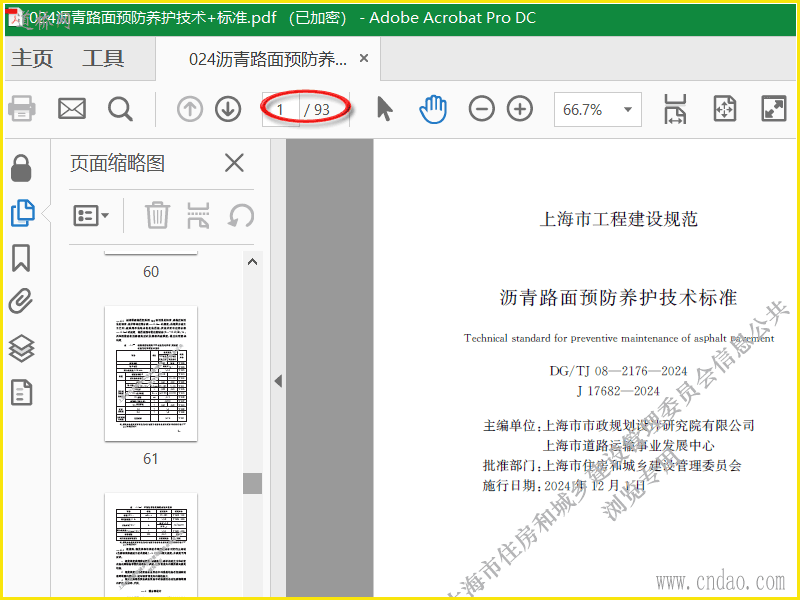Open the find text magnifier
The image size is (800, 600).
pyautogui.click(x=120, y=109)
